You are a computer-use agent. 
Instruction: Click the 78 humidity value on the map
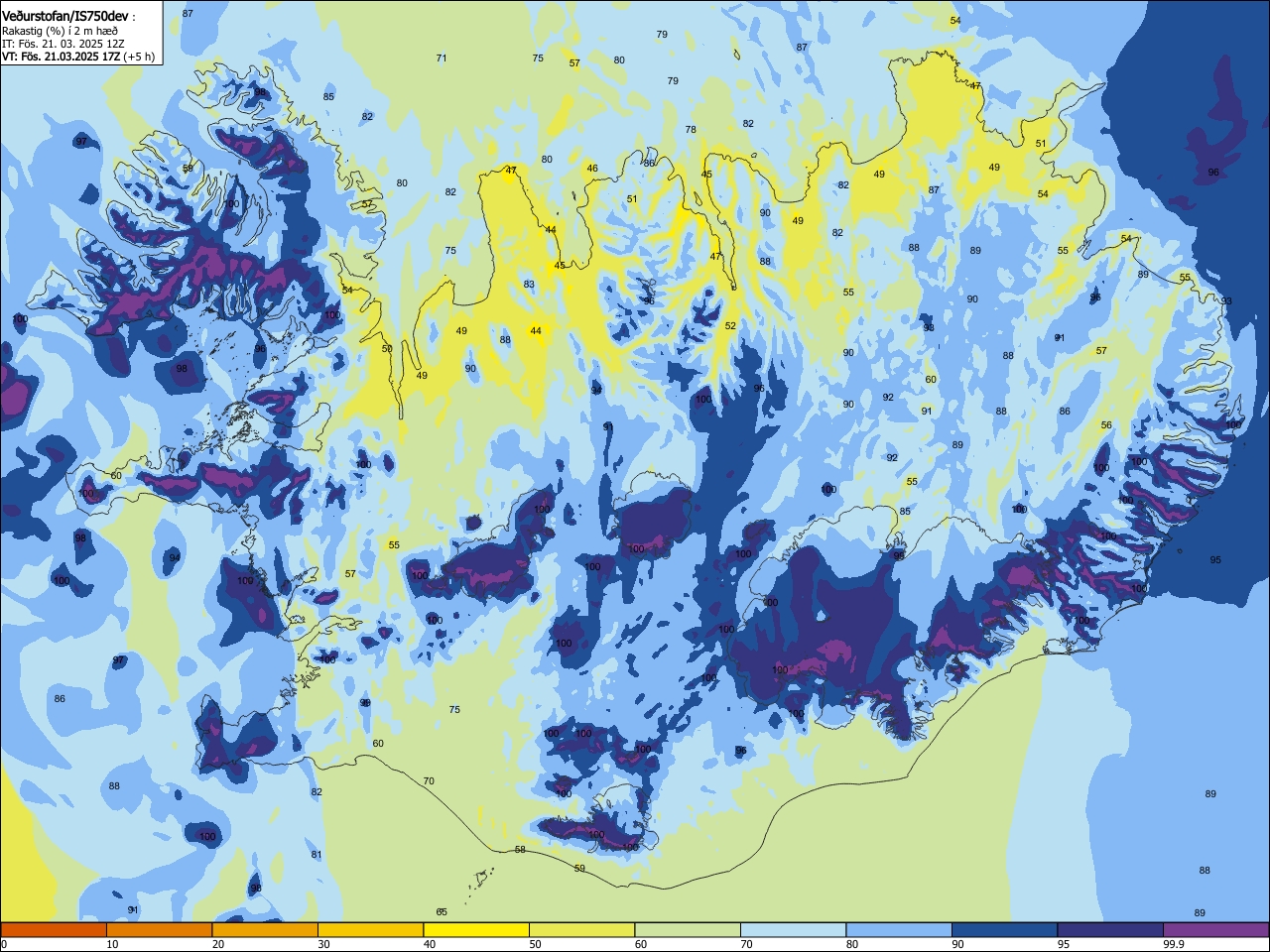coord(691,130)
